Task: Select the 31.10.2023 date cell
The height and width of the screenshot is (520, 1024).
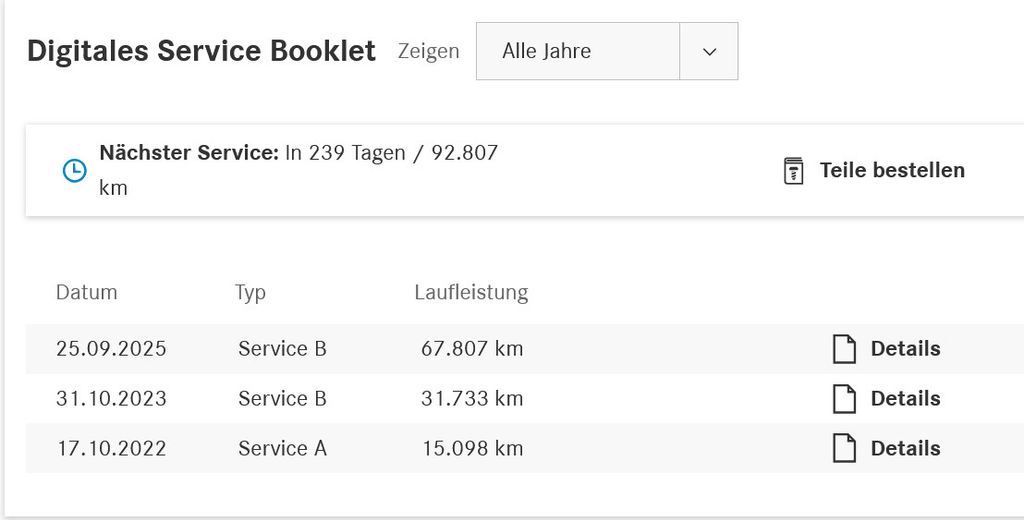Action: pyautogui.click(x=111, y=399)
